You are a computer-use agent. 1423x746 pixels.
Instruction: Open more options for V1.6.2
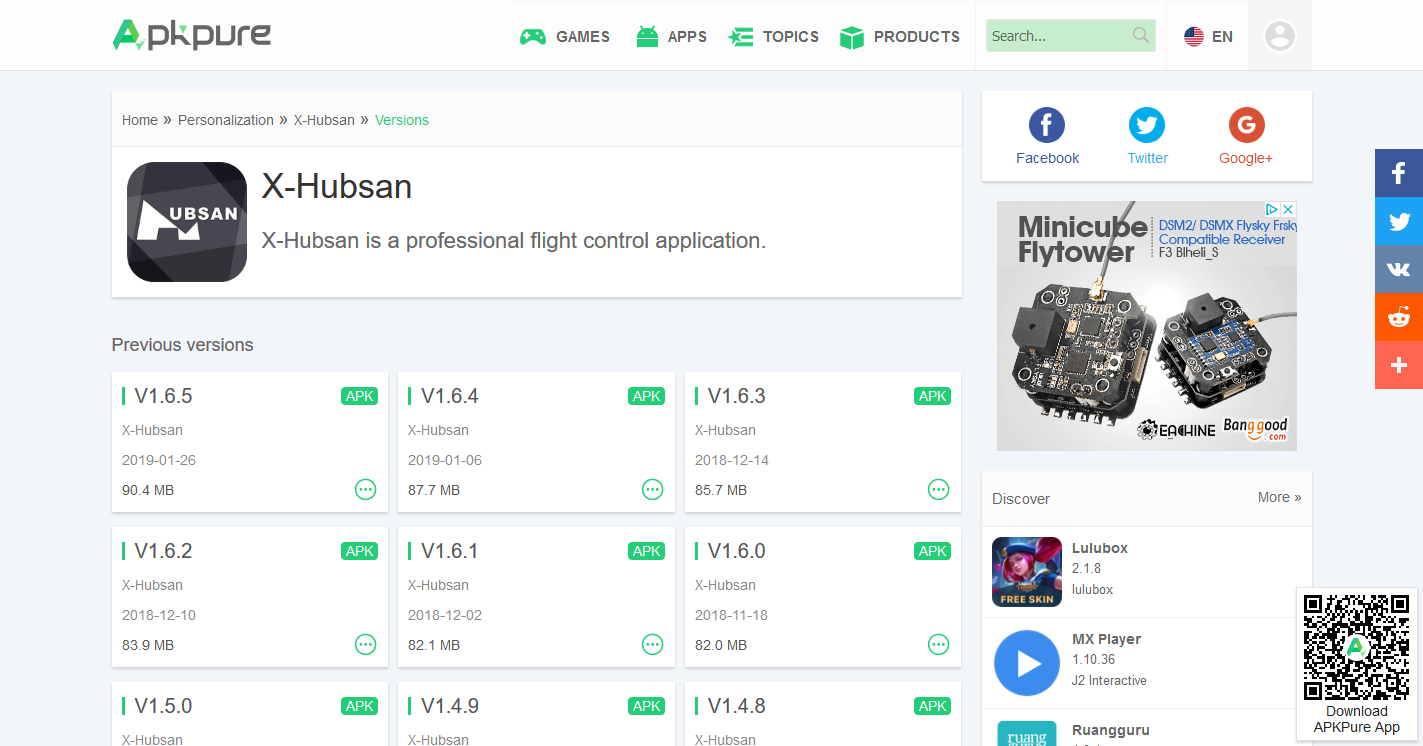[366, 644]
